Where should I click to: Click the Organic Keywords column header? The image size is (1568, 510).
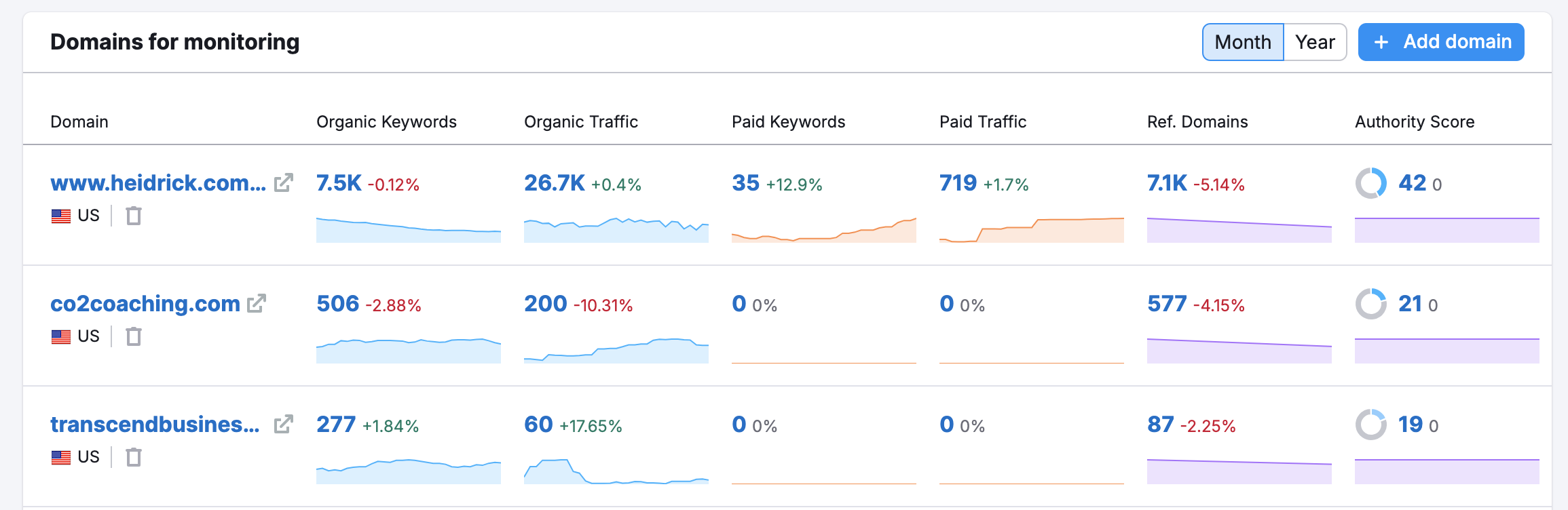coord(386,122)
